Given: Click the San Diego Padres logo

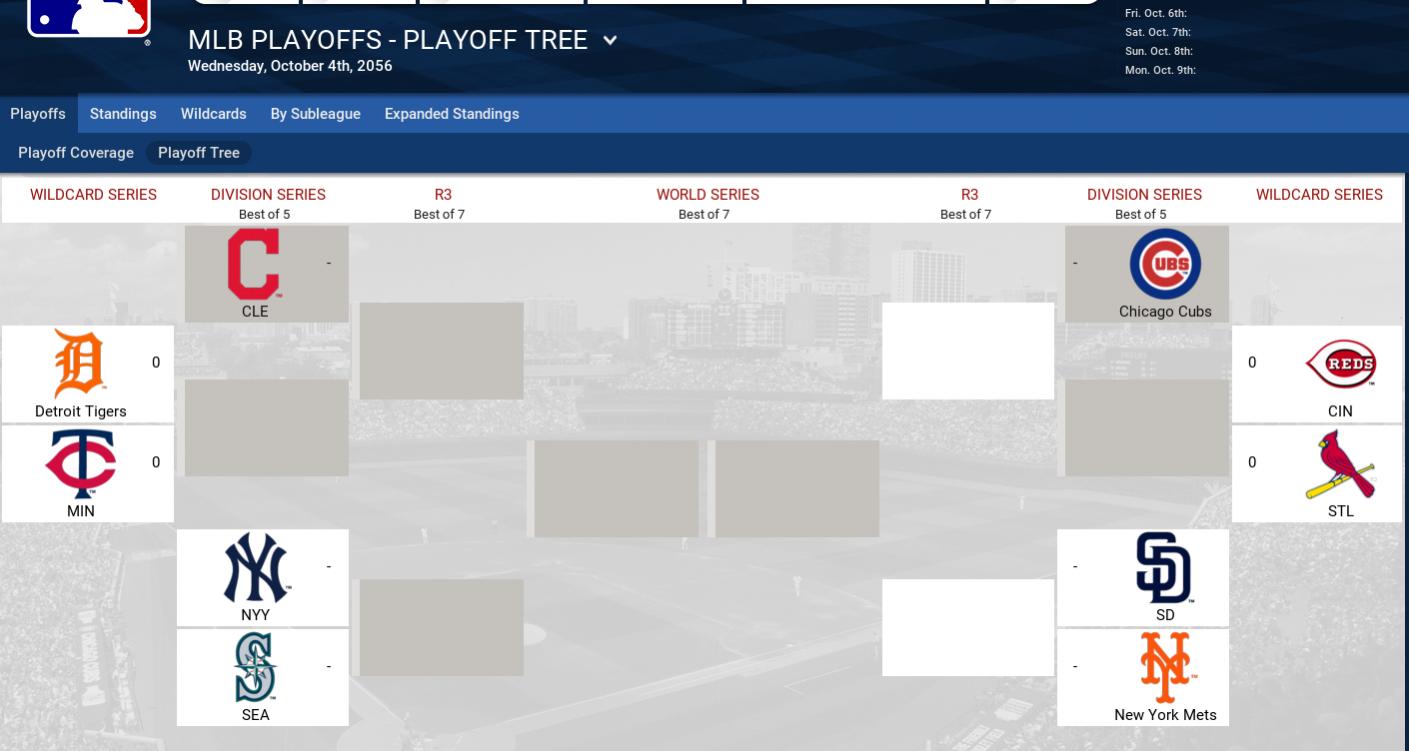Looking at the screenshot, I should pos(1164,568).
